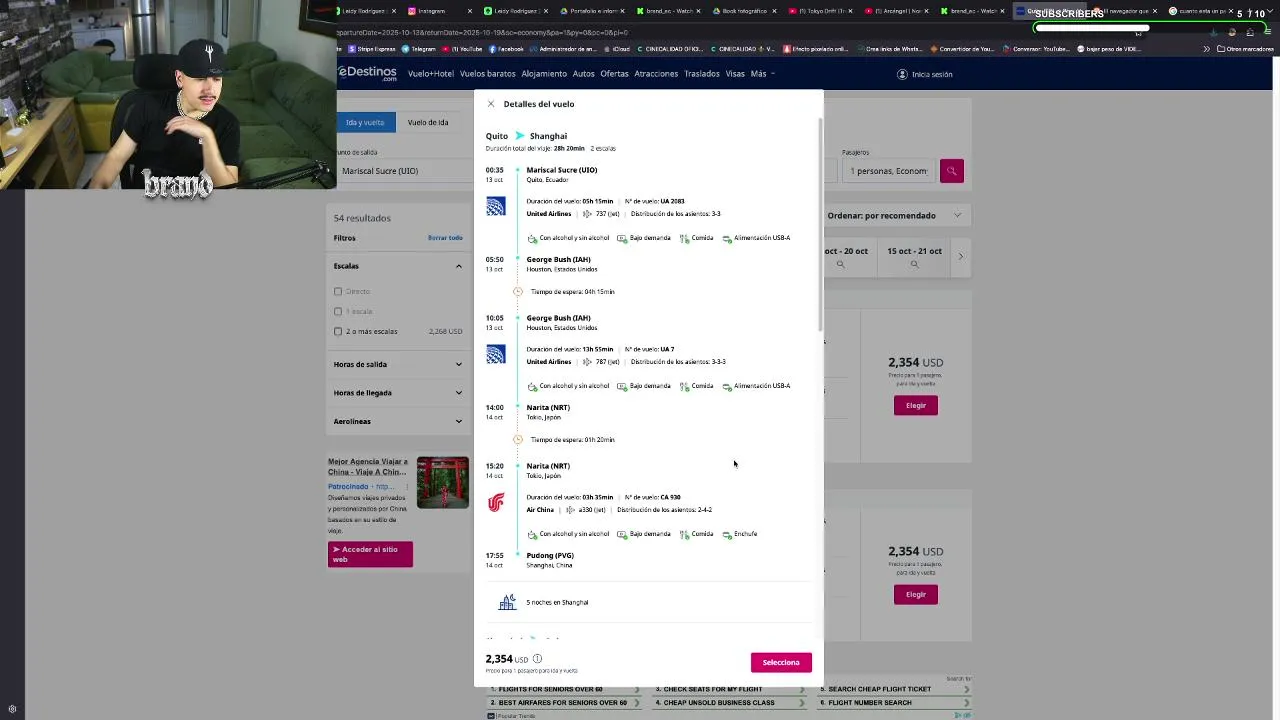Open the Vuelo+Hotel menu
Screen dimensions: 1280x720
coord(431,74)
